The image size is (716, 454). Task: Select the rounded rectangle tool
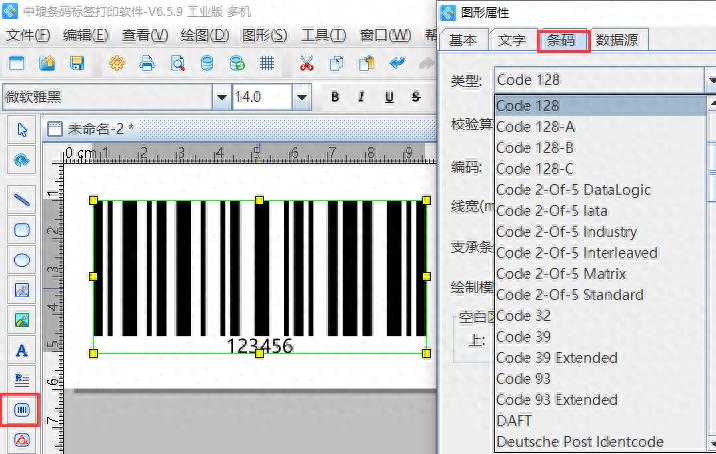[x=22, y=230]
